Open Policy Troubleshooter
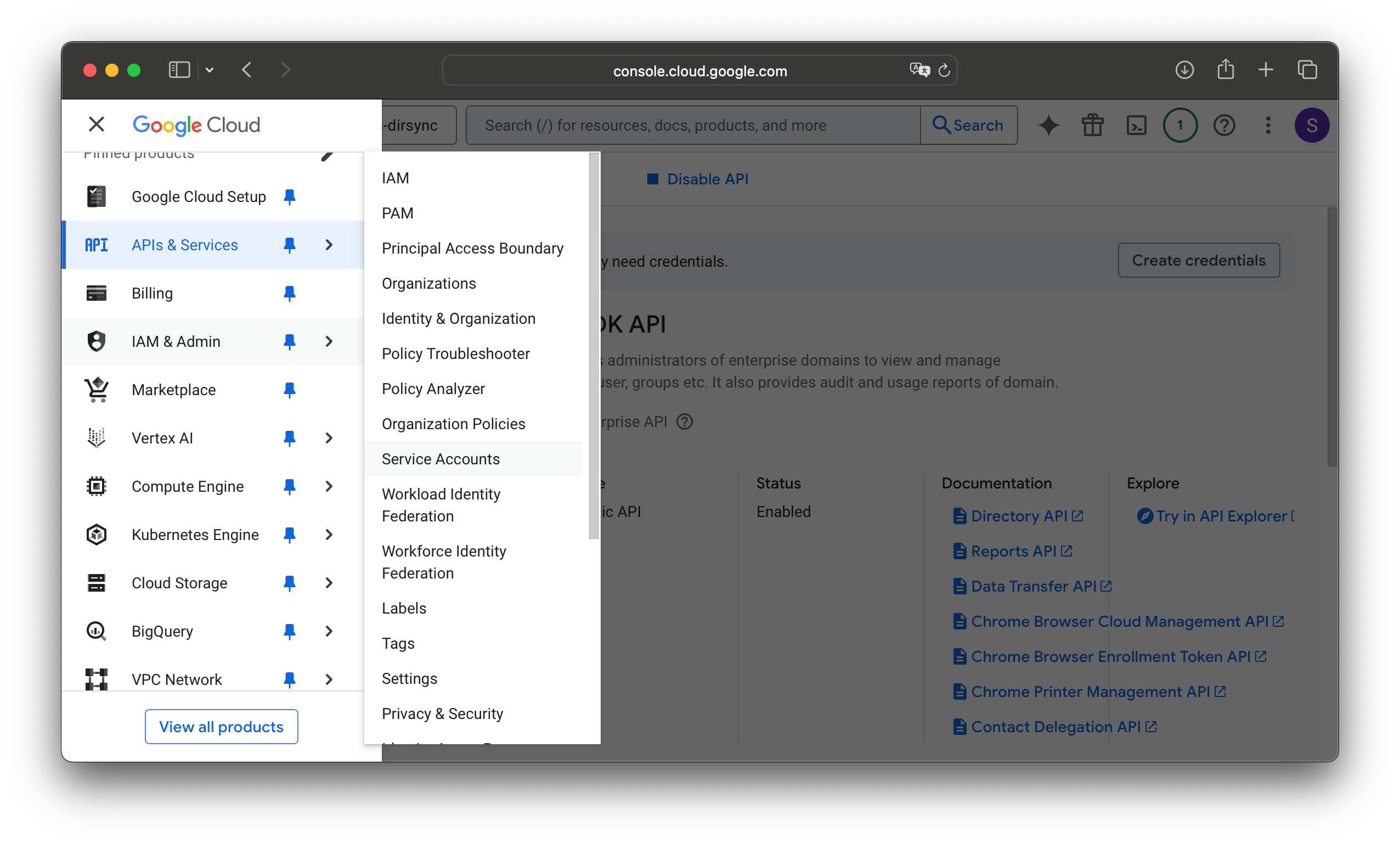The width and height of the screenshot is (1400, 843). tap(474, 353)
